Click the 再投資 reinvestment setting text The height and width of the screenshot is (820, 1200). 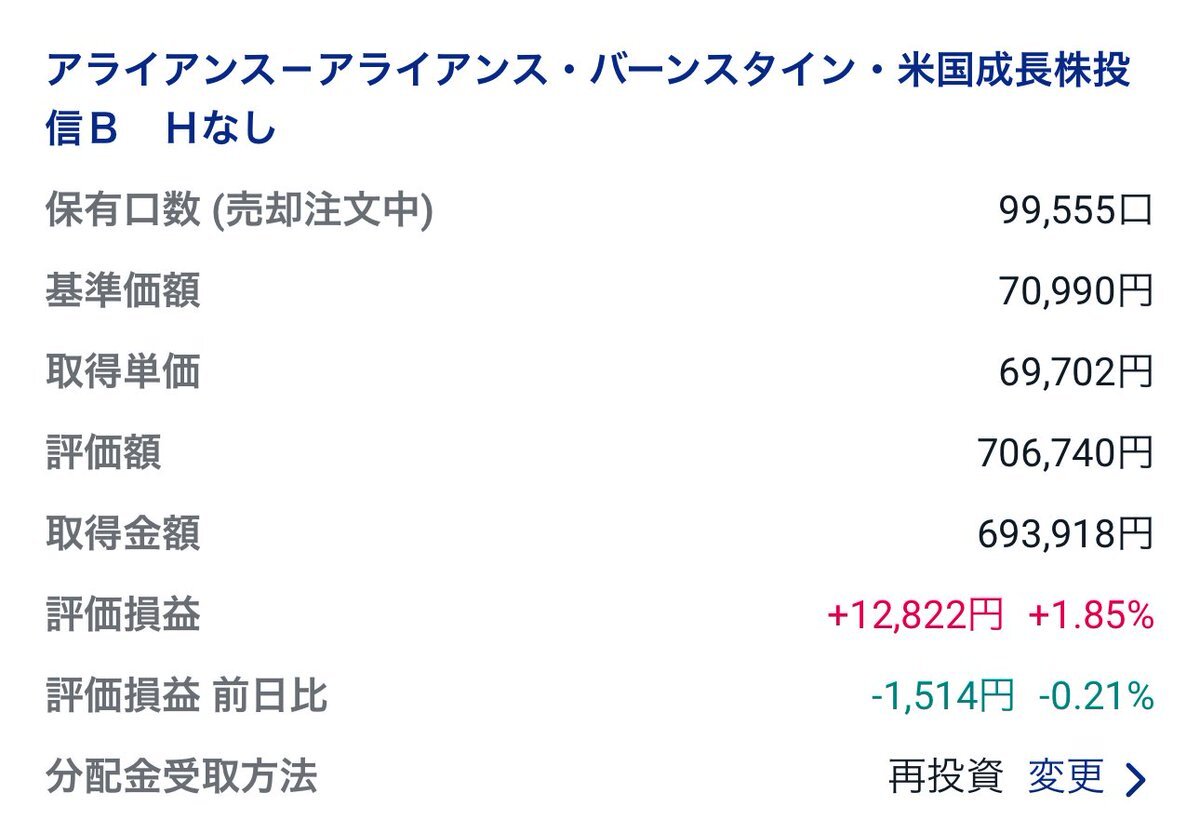[946, 776]
